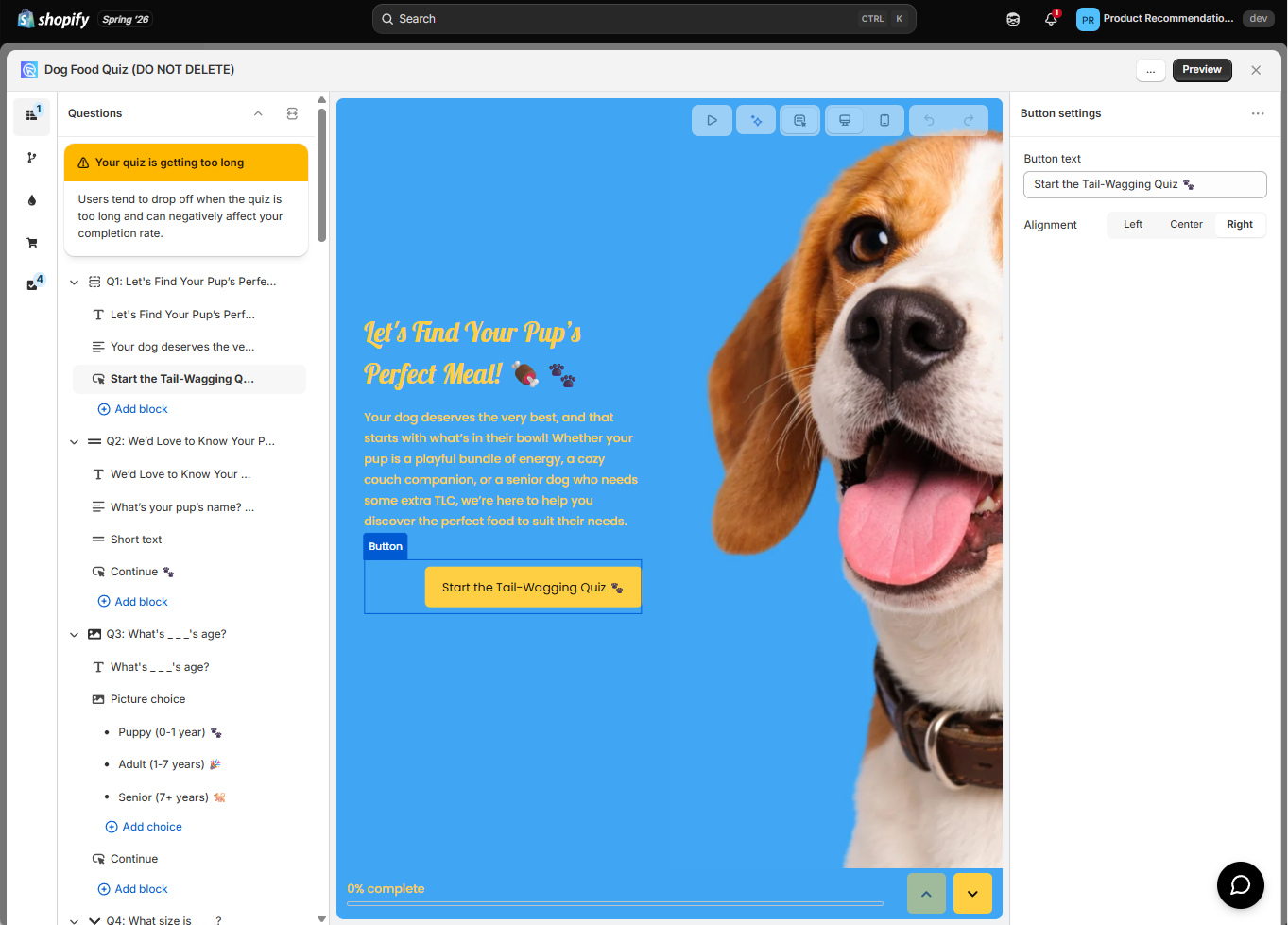Click the questions list scrollbar thumb
The width and height of the screenshot is (1288, 925).
pos(321,175)
